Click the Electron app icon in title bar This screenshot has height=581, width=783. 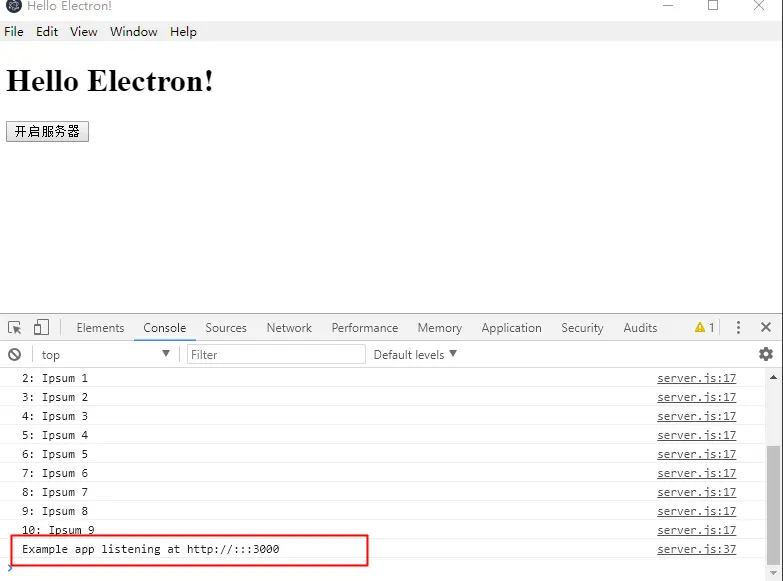14,6
